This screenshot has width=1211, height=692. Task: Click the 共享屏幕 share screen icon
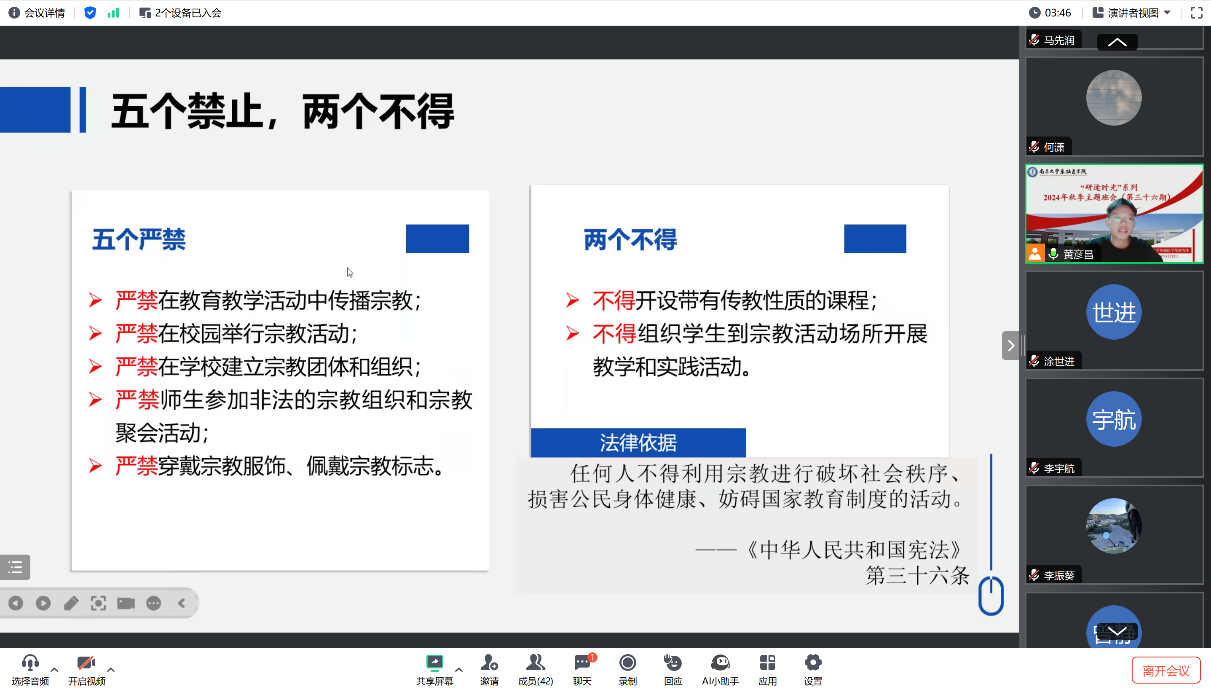(434, 664)
